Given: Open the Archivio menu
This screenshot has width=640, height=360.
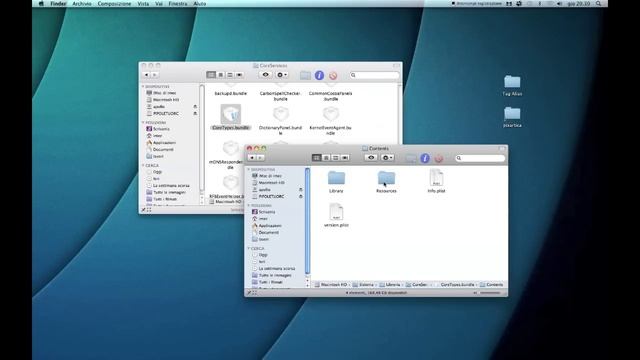Looking at the screenshot, I should coord(82,4).
